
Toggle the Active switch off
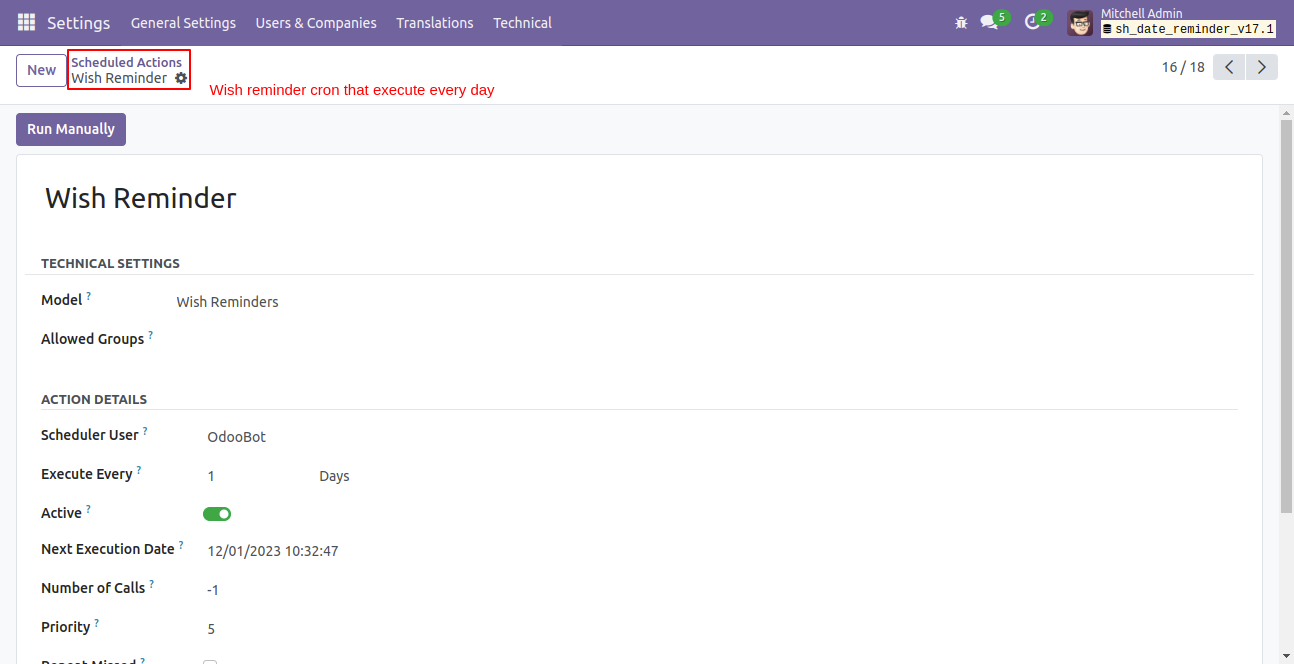[x=217, y=514]
